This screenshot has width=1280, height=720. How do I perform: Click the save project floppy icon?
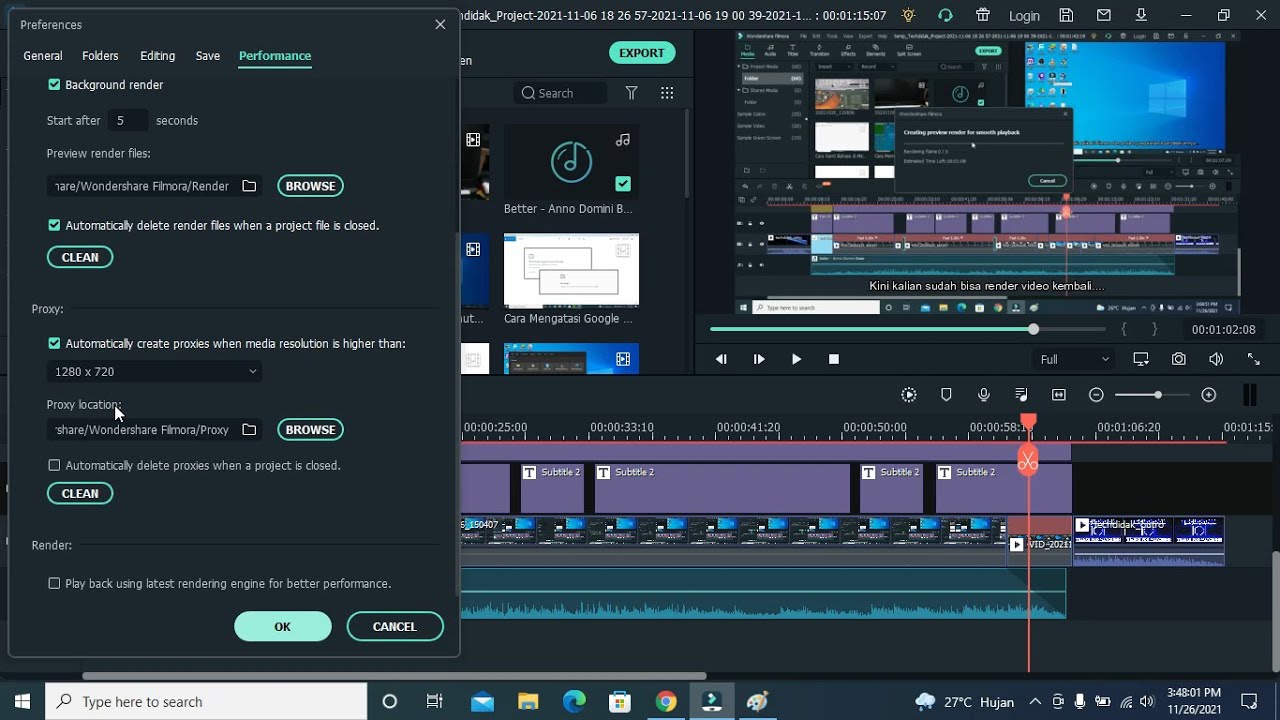click(1066, 15)
